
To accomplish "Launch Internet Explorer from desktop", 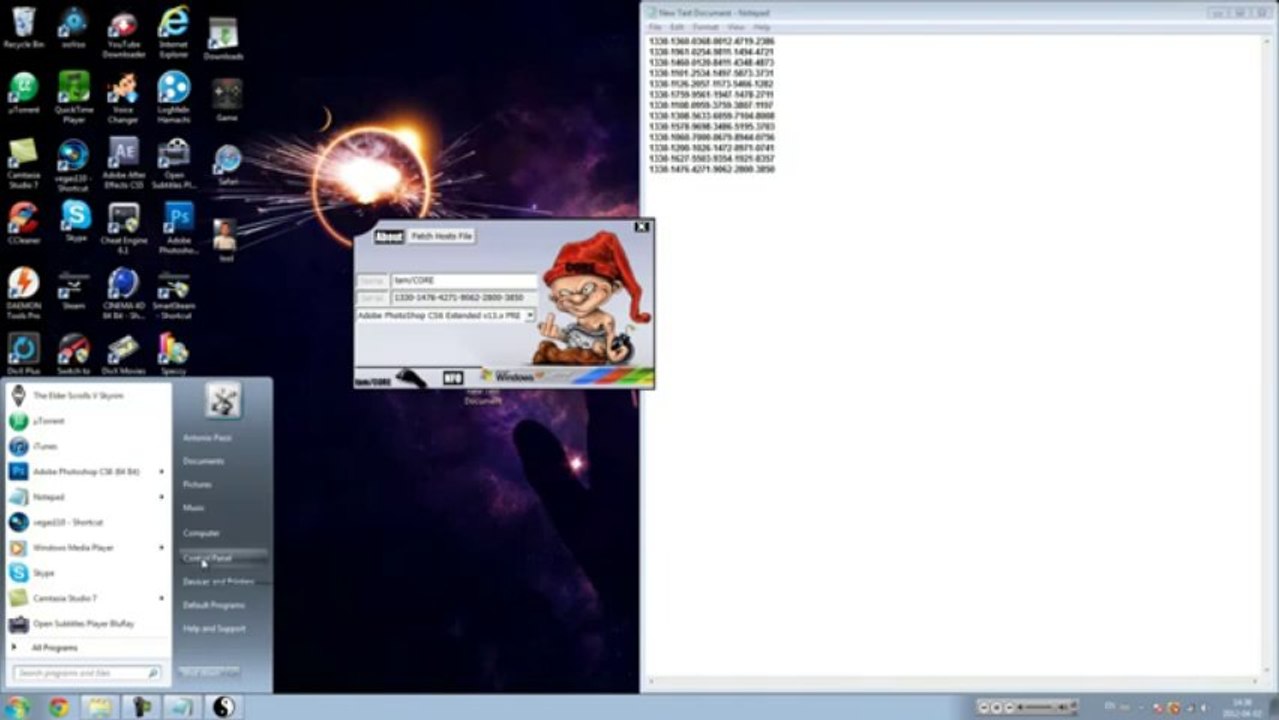I will coord(173,33).
